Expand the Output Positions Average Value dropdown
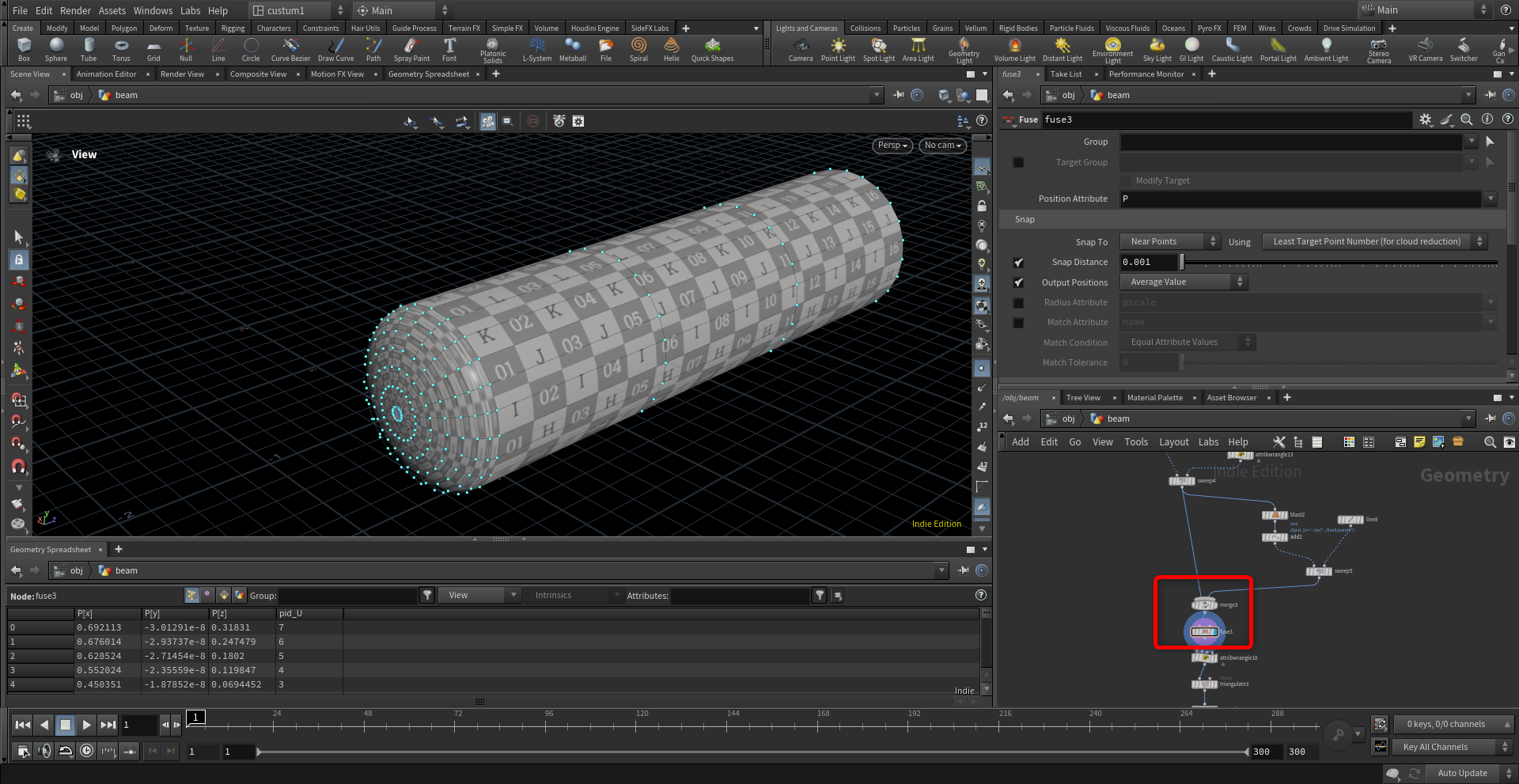Viewport: 1519px width, 784px height. 1184,282
